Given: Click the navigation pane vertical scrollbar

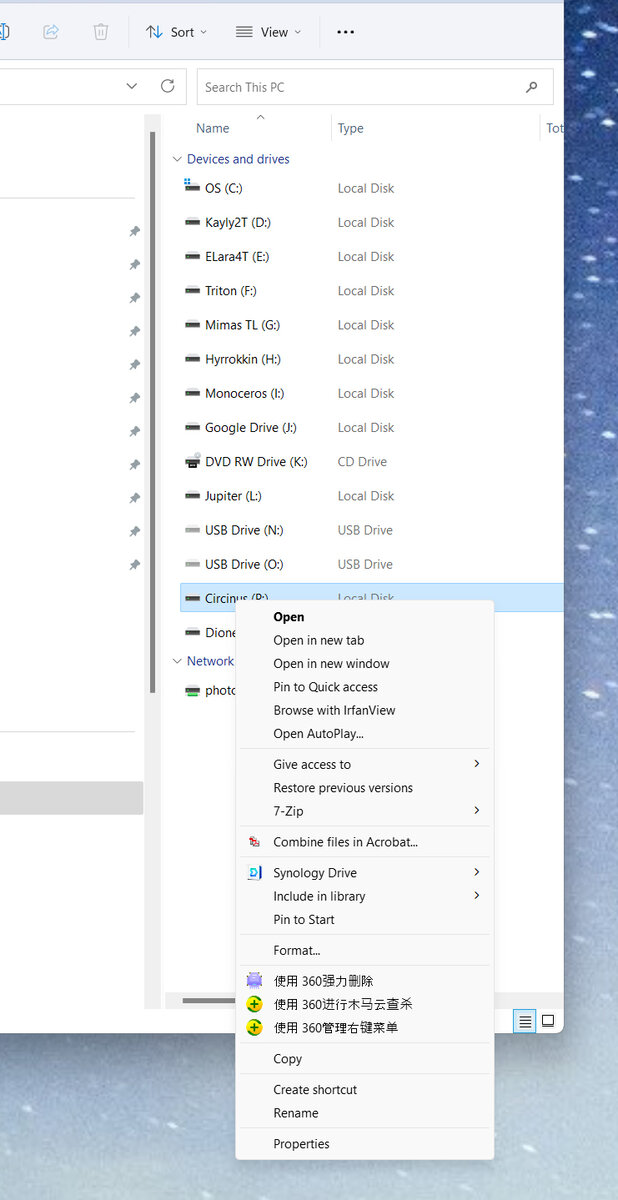Looking at the screenshot, I should 152,412.
